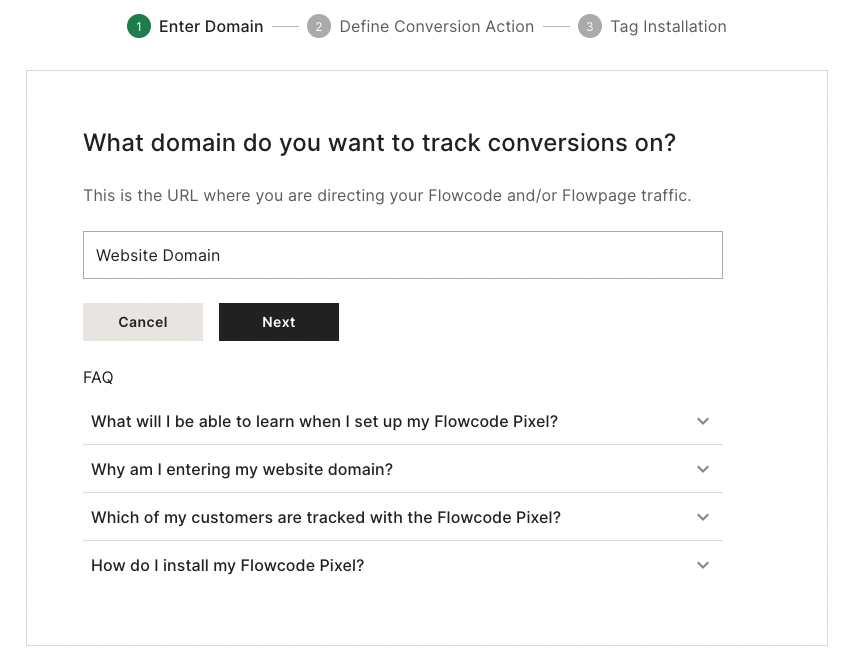Click the Flowcode and/or Flowpage traffic description text
Screen dimensions: 849x669
[387, 195]
